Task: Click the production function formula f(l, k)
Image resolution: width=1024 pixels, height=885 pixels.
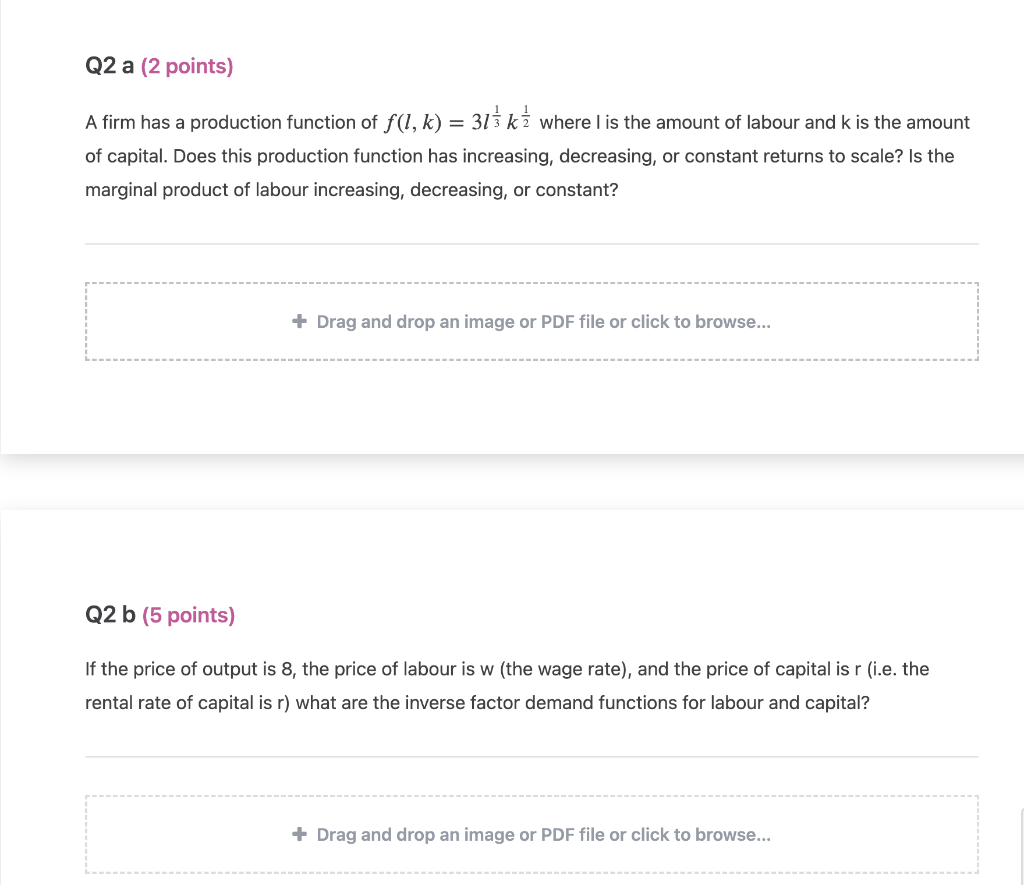Action: (x=458, y=122)
